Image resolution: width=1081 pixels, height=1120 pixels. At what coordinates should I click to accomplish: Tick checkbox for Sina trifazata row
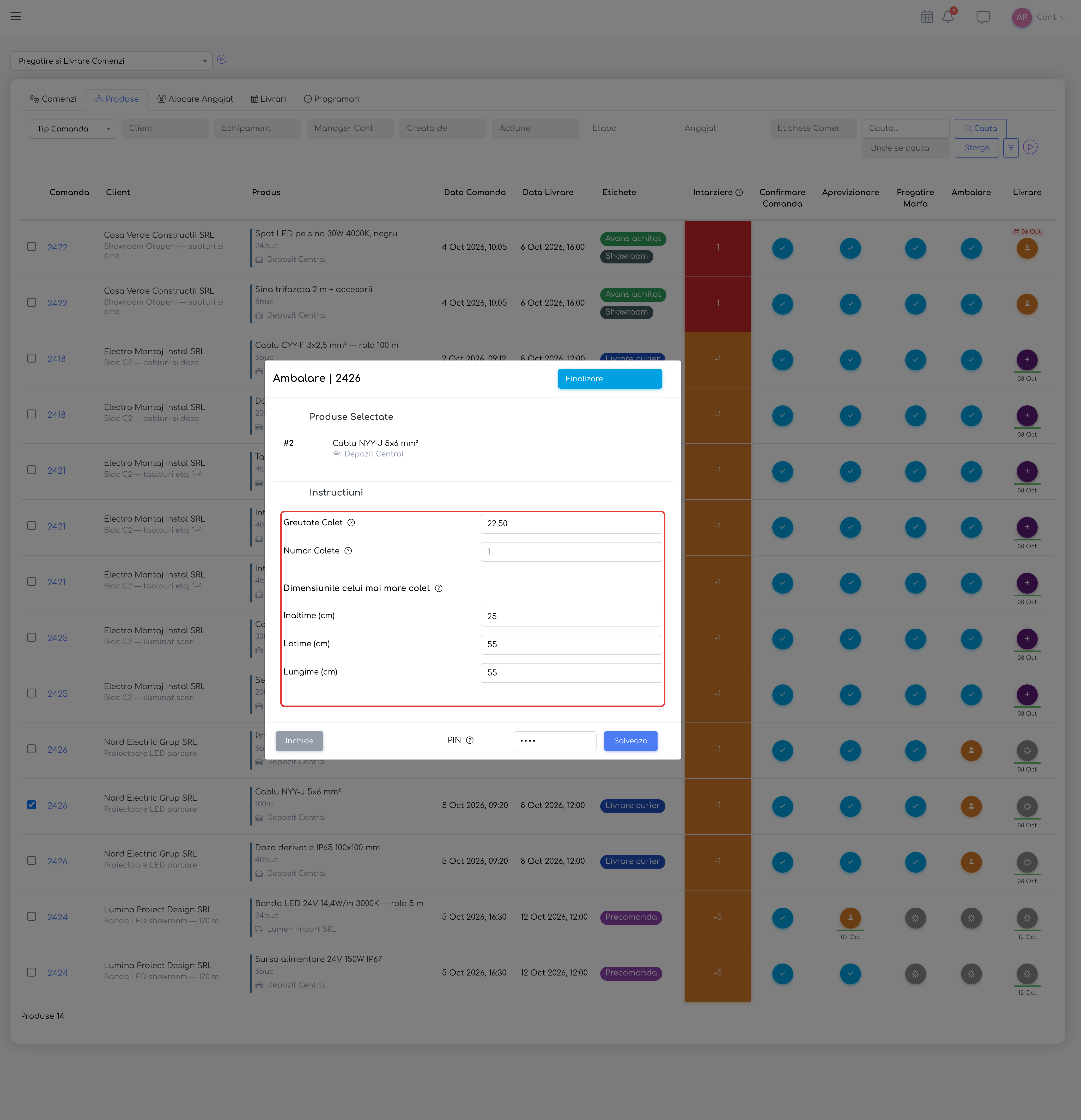coord(32,303)
